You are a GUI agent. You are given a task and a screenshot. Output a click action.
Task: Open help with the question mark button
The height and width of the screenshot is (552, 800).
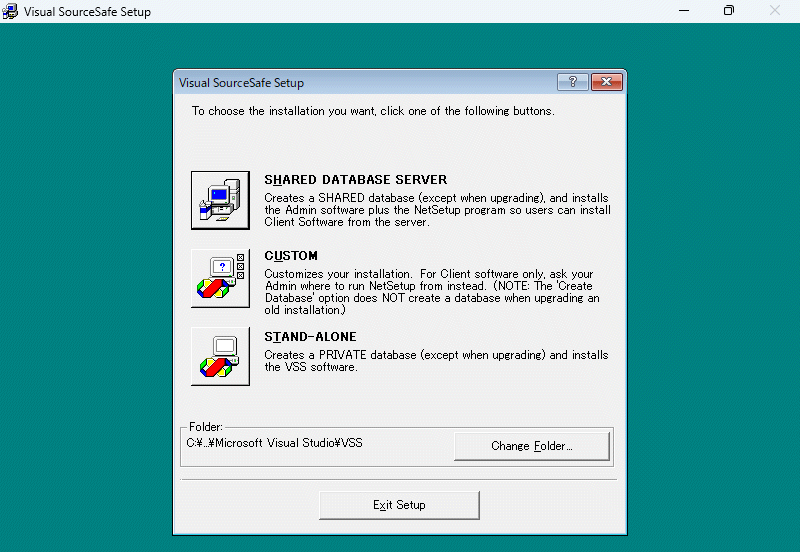(572, 82)
